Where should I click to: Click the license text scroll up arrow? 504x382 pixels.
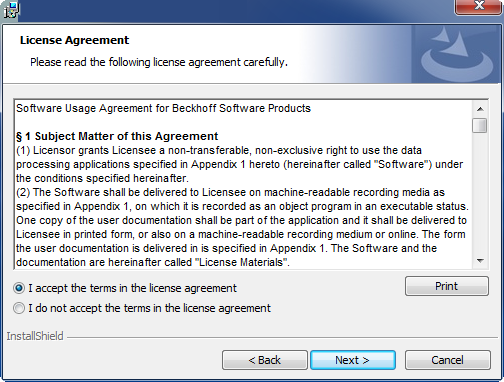pos(480,109)
